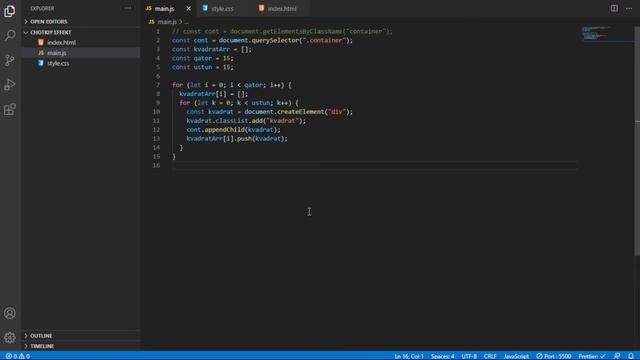Open style.css in the explorer tree

tap(81, 63)
